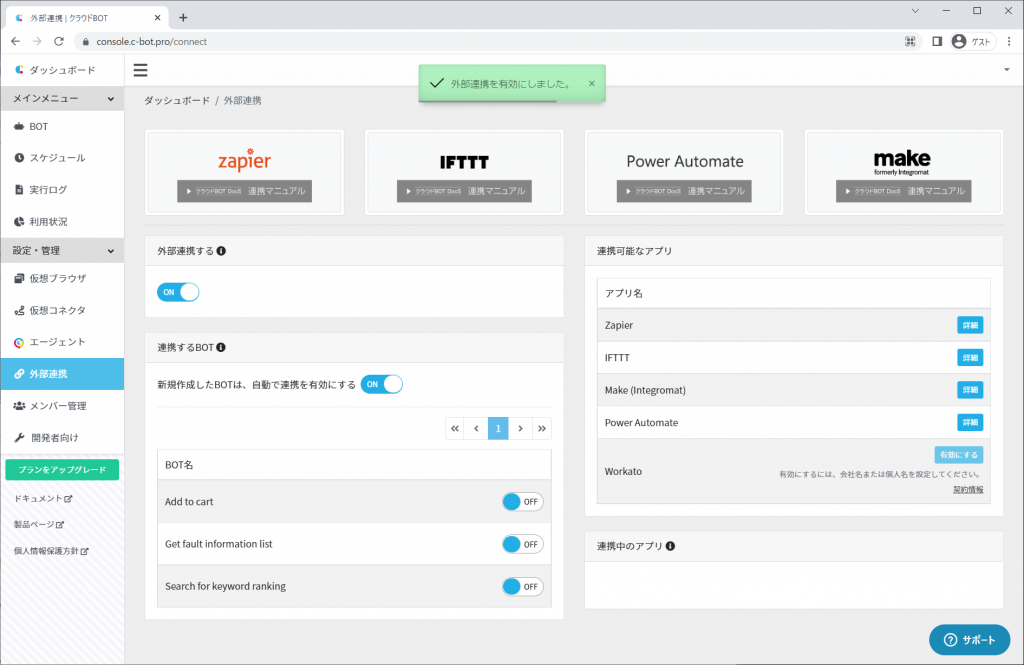Open the IFTTT 連携マニュアル button

tap(464, 191)
